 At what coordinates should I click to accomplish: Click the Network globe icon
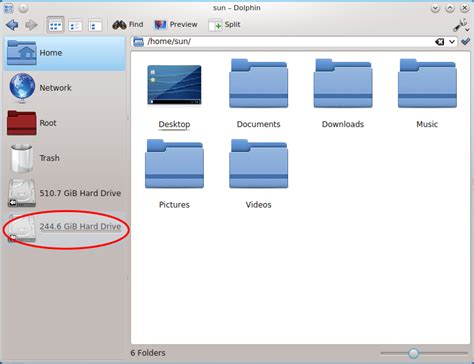click(x=22, y=88)
